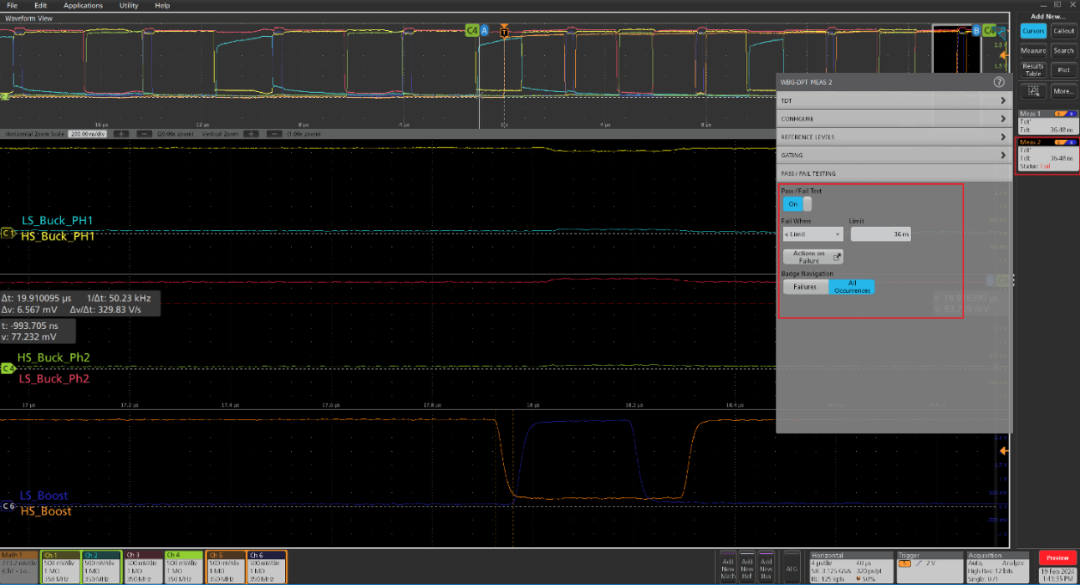Screen dimensions: 1080x585
Task: Turn off the Pass/Fail Test switch
Action: [796, 204]
